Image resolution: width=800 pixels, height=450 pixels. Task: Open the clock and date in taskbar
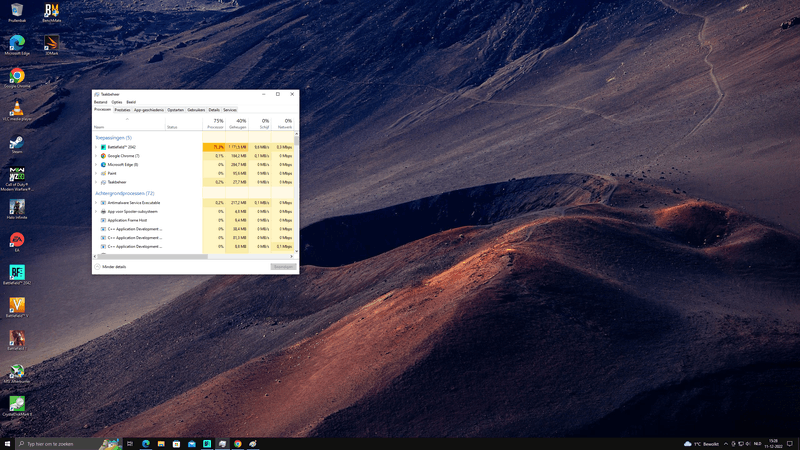(x=773, y=444)
